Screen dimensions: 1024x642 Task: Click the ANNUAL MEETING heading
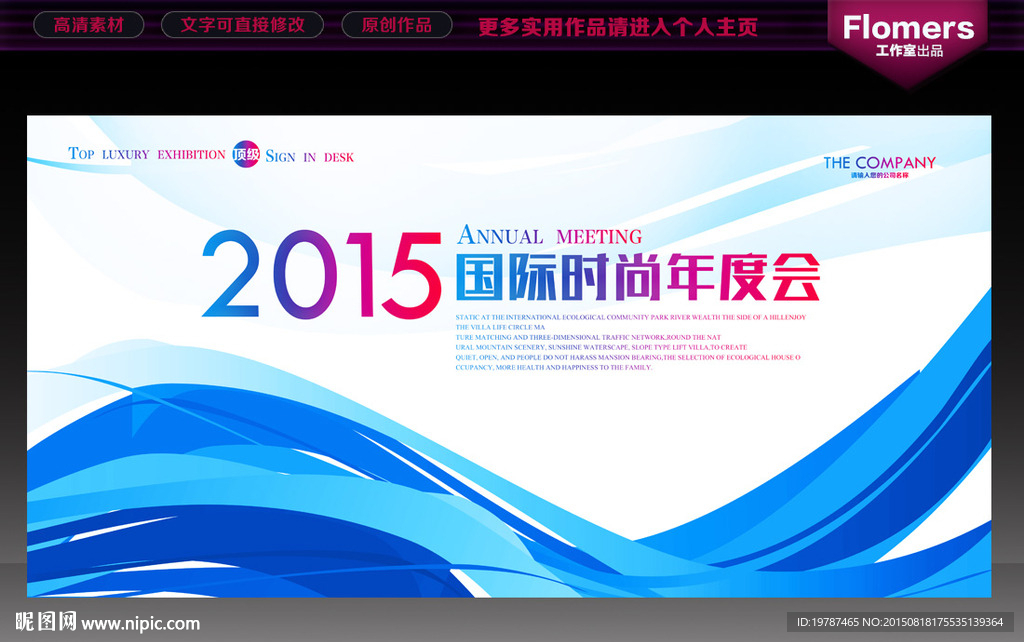[x=549, y=235]
